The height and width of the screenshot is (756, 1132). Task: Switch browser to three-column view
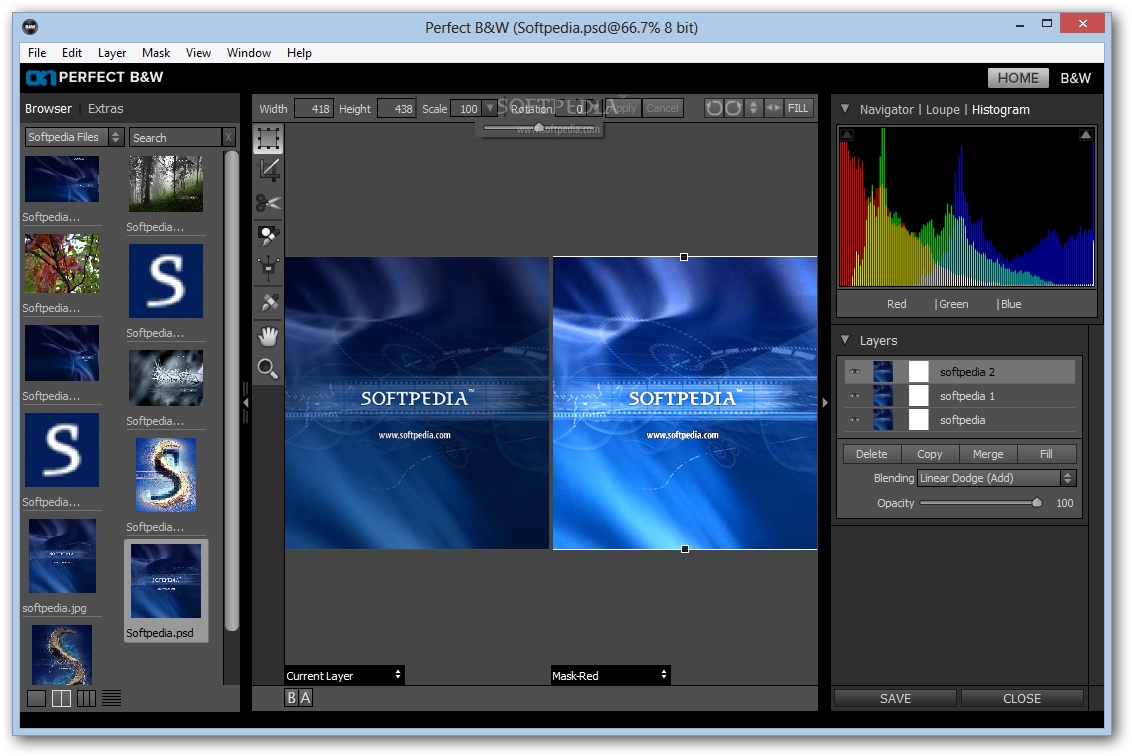point(87,698)
